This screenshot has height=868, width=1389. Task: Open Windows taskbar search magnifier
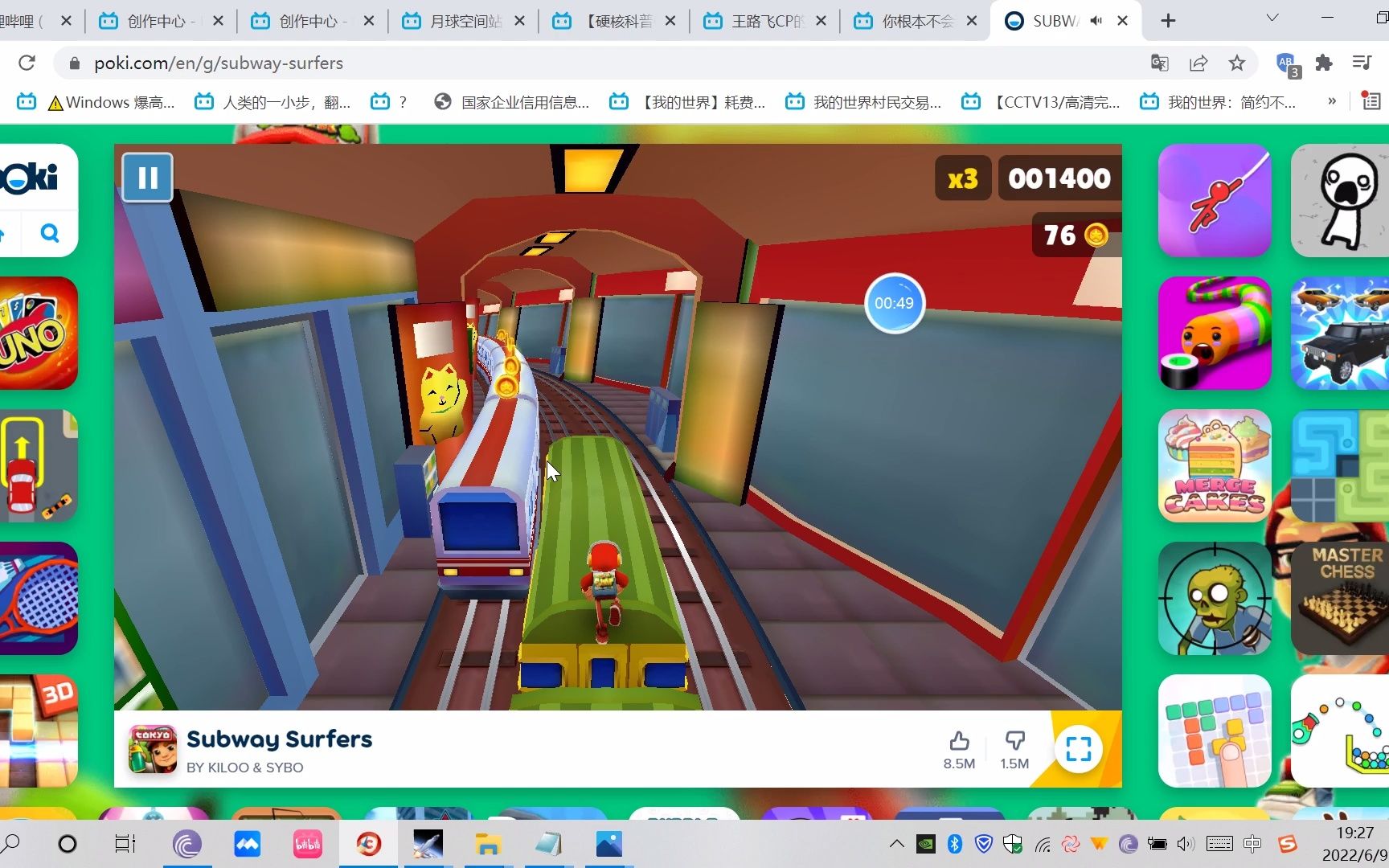(11, 843)
